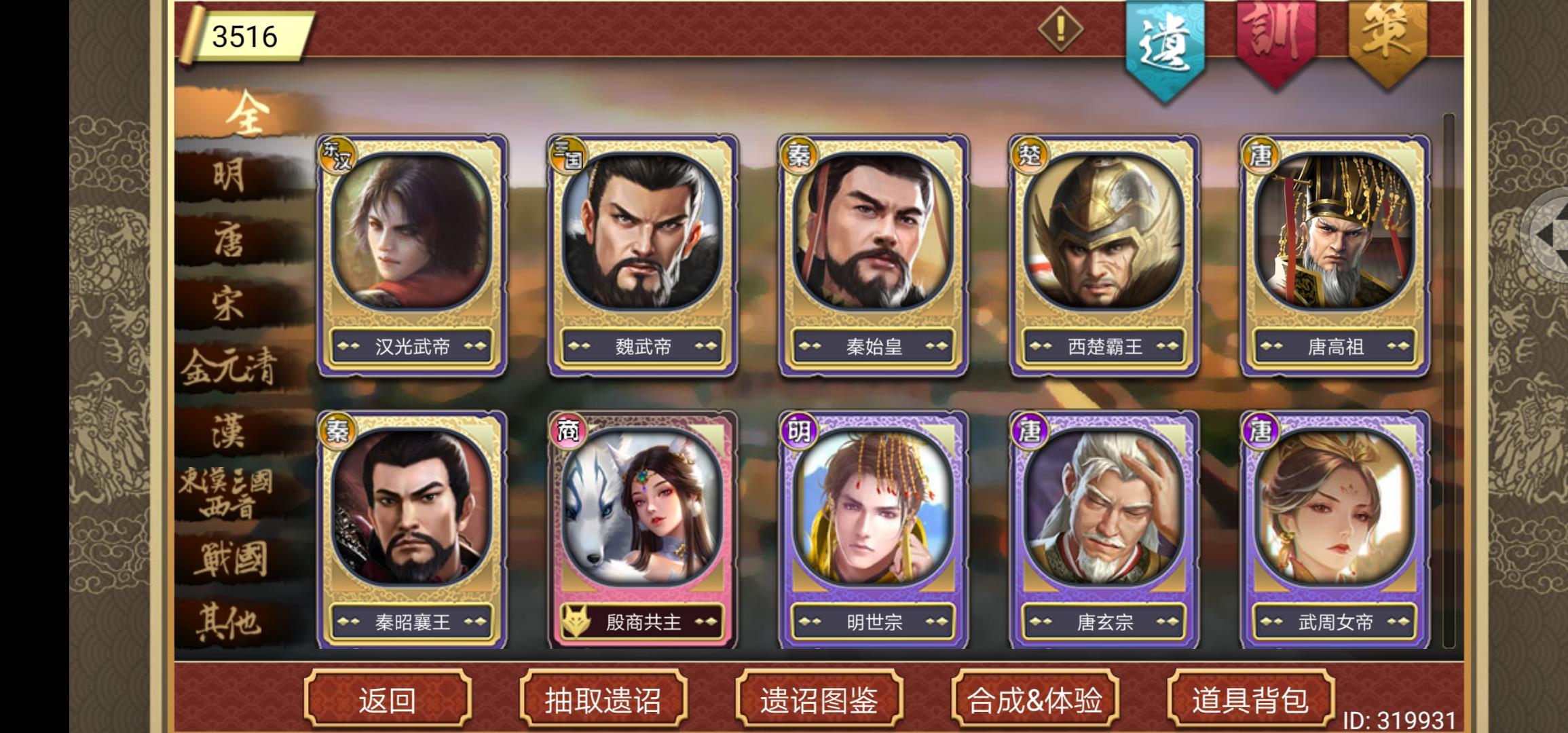1568x733 pixels.
Task: Open the red 训 banner
Action: [1274, 42]
